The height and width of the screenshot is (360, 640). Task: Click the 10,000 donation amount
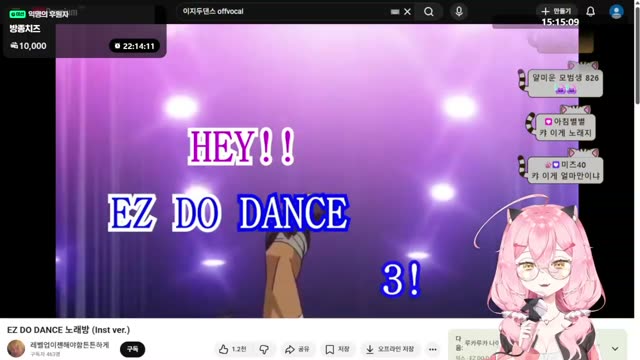(28, 46)
